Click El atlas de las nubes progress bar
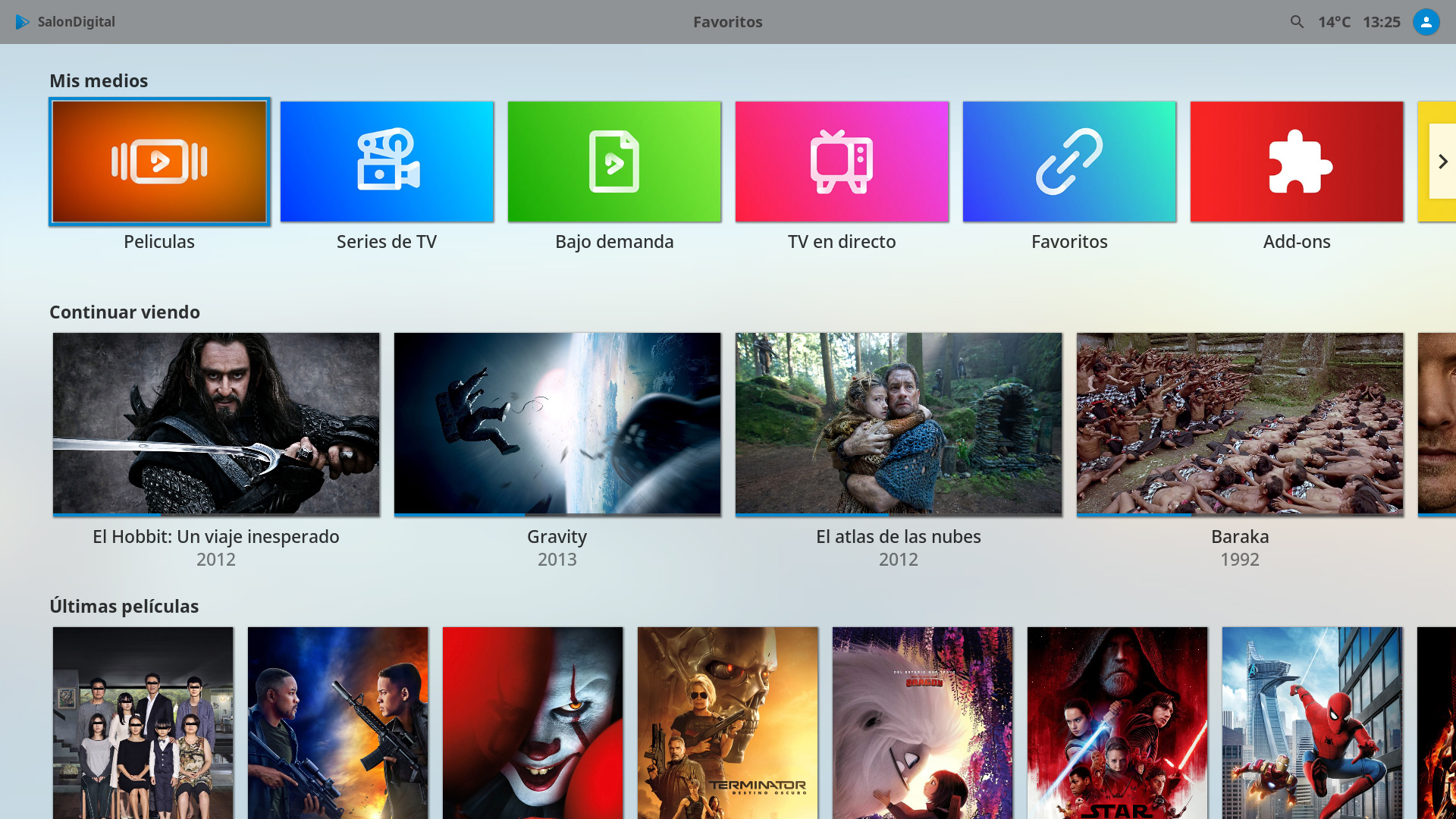This screenshot has height=819, width=1456. (899, 515)
